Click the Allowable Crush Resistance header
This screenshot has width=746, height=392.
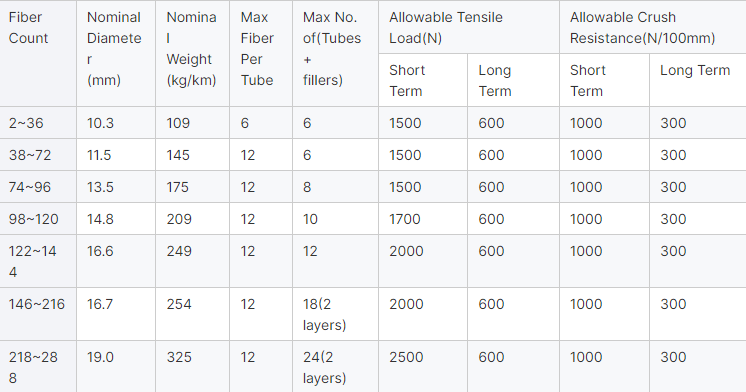tap(653, 27)
